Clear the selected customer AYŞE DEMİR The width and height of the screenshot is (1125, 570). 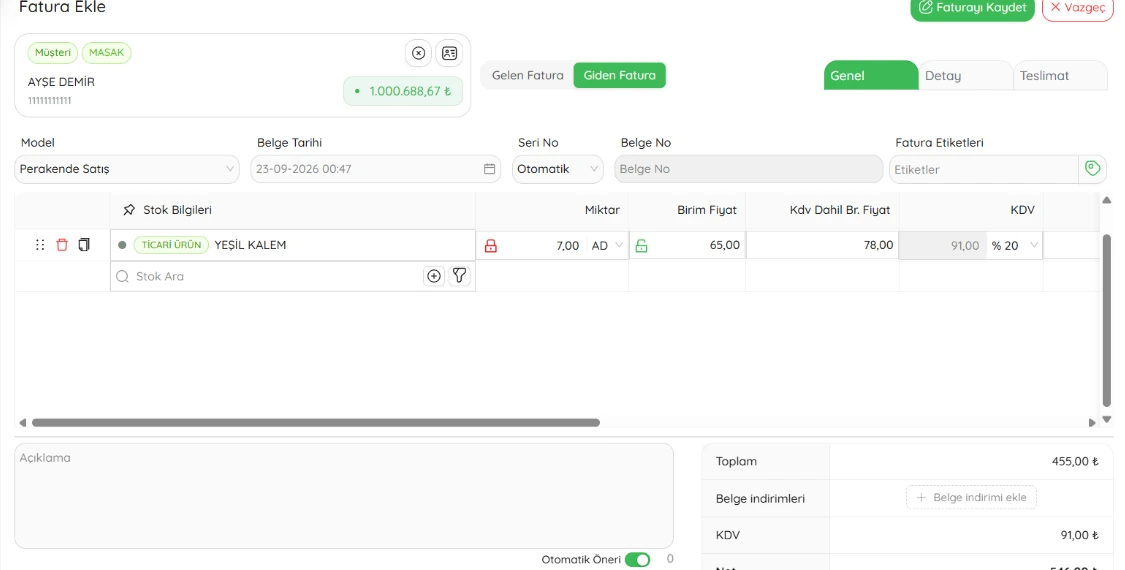pos(418,53)
